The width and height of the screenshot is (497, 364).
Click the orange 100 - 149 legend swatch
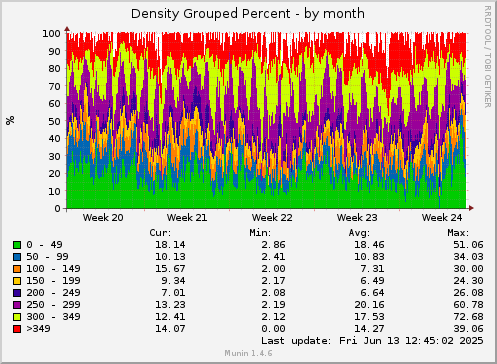point(17,269)
